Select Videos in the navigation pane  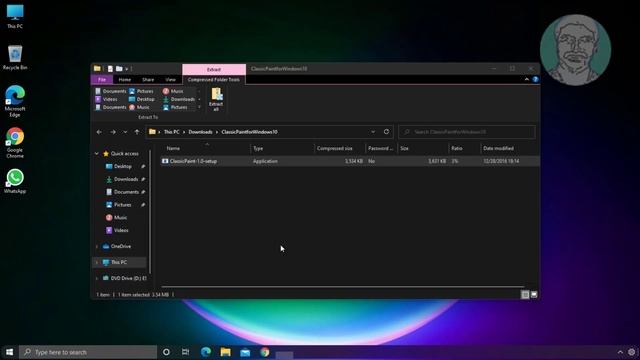point(121,230)
